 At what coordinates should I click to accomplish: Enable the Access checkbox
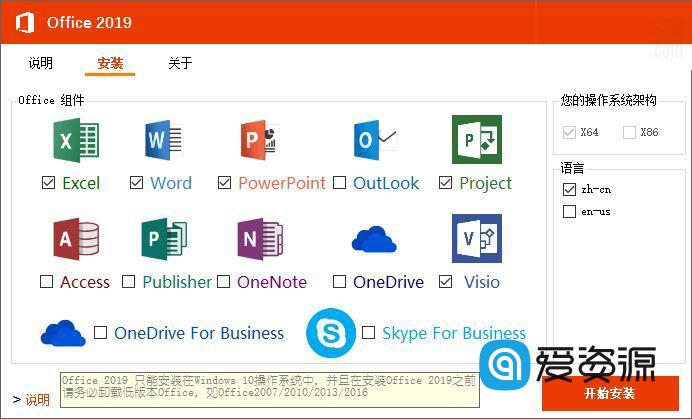coord(46,281)
